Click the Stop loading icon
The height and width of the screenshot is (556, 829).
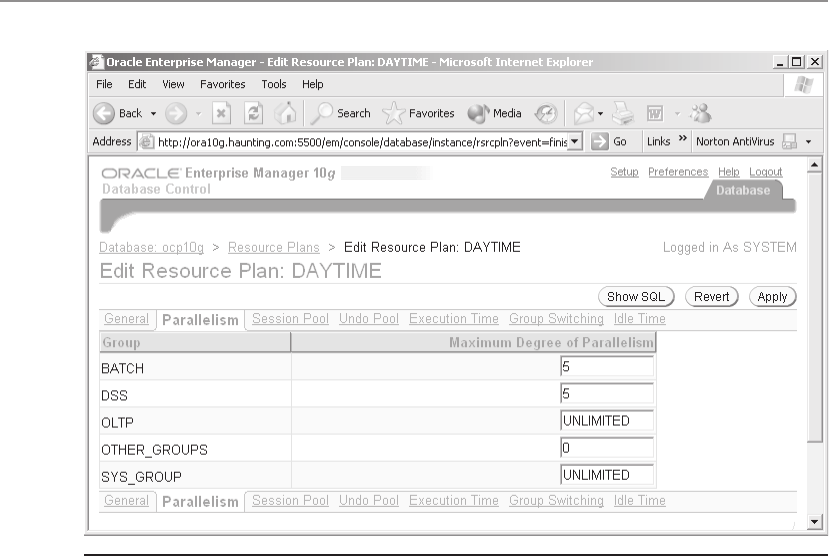(x=221, y=113)
